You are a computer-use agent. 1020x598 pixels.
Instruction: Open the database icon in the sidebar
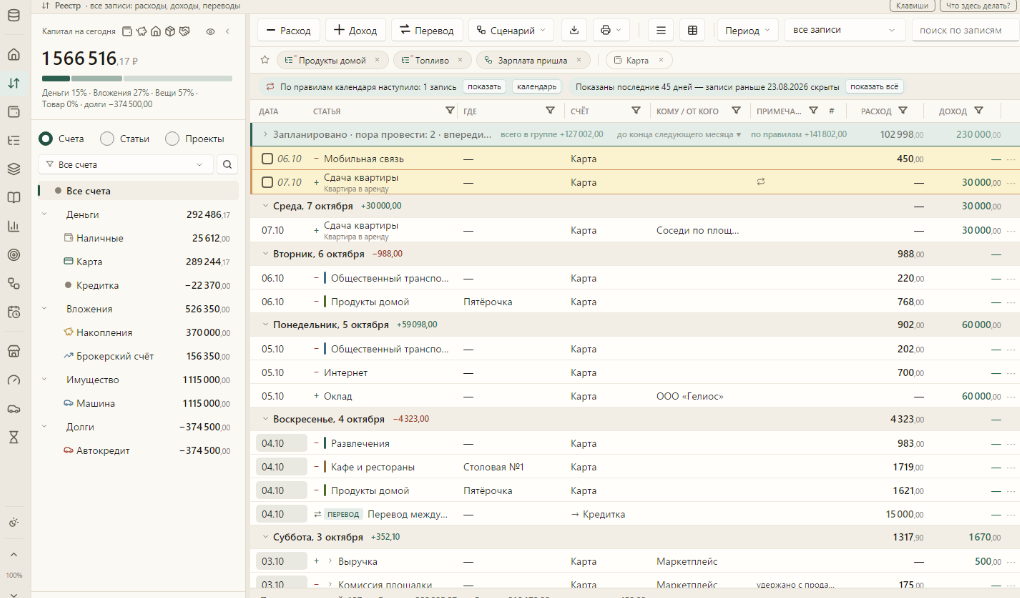(x=14, y=16)
